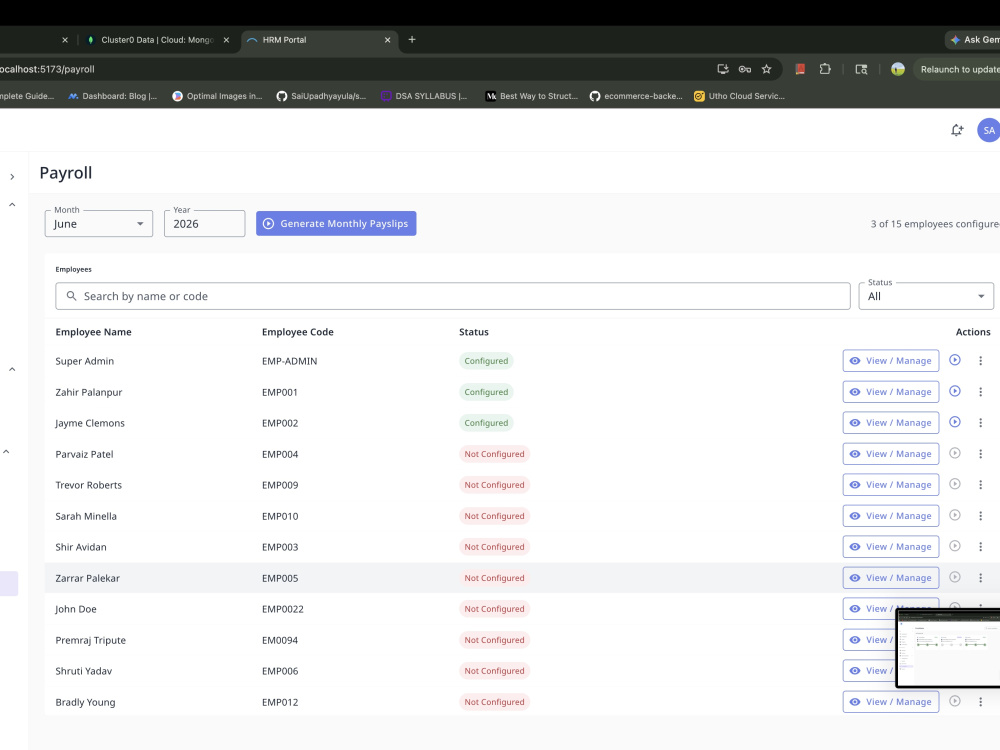Click View / Manage for Parvaiz Patel

tap(890, 453)
